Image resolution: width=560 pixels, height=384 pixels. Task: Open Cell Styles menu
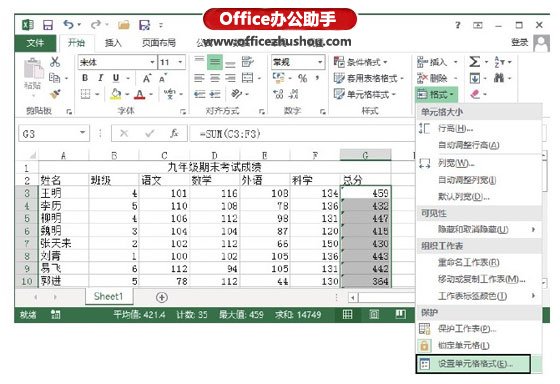click(x=365, y=94)
